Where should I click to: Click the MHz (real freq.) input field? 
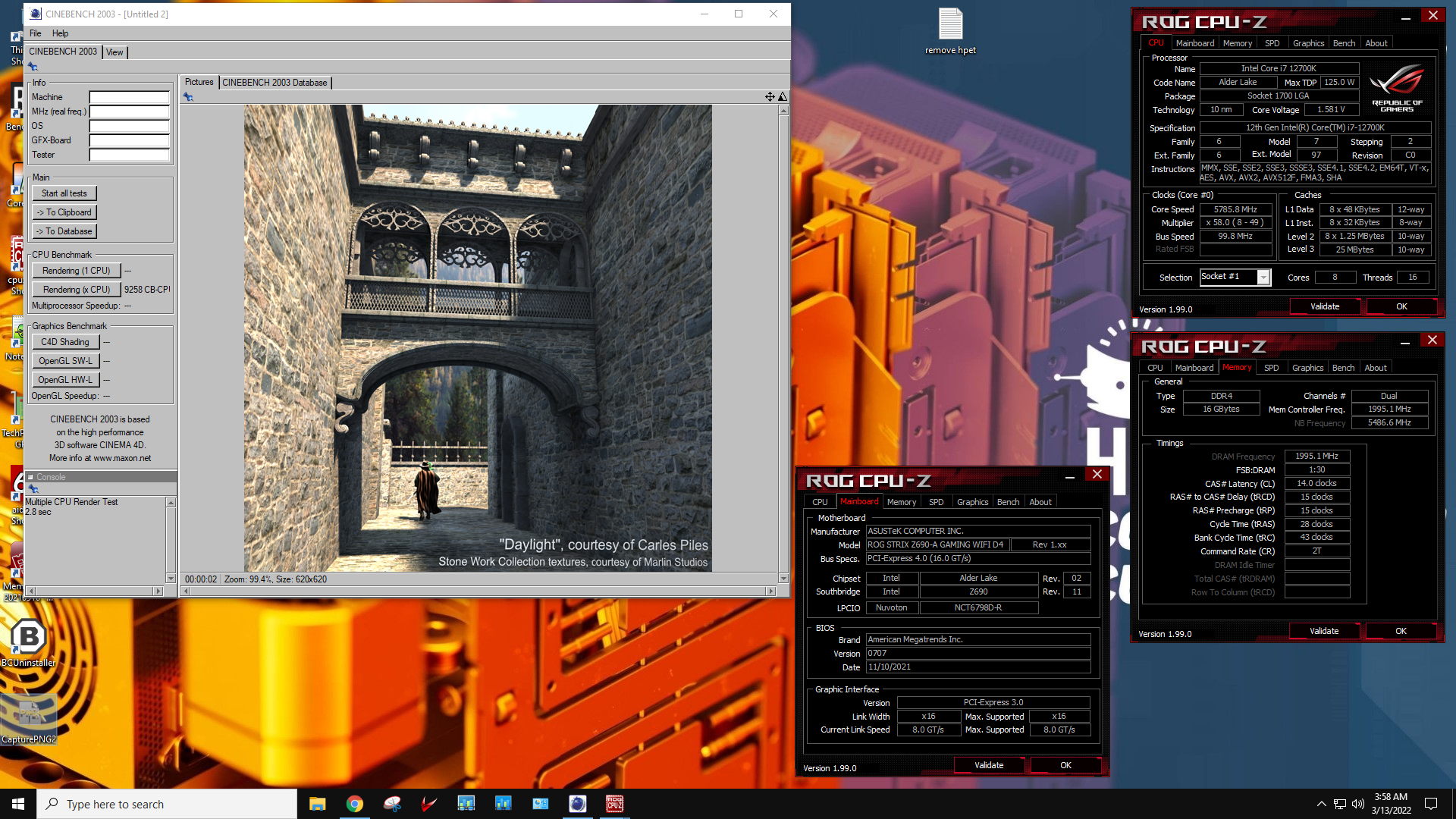(130, 111)
